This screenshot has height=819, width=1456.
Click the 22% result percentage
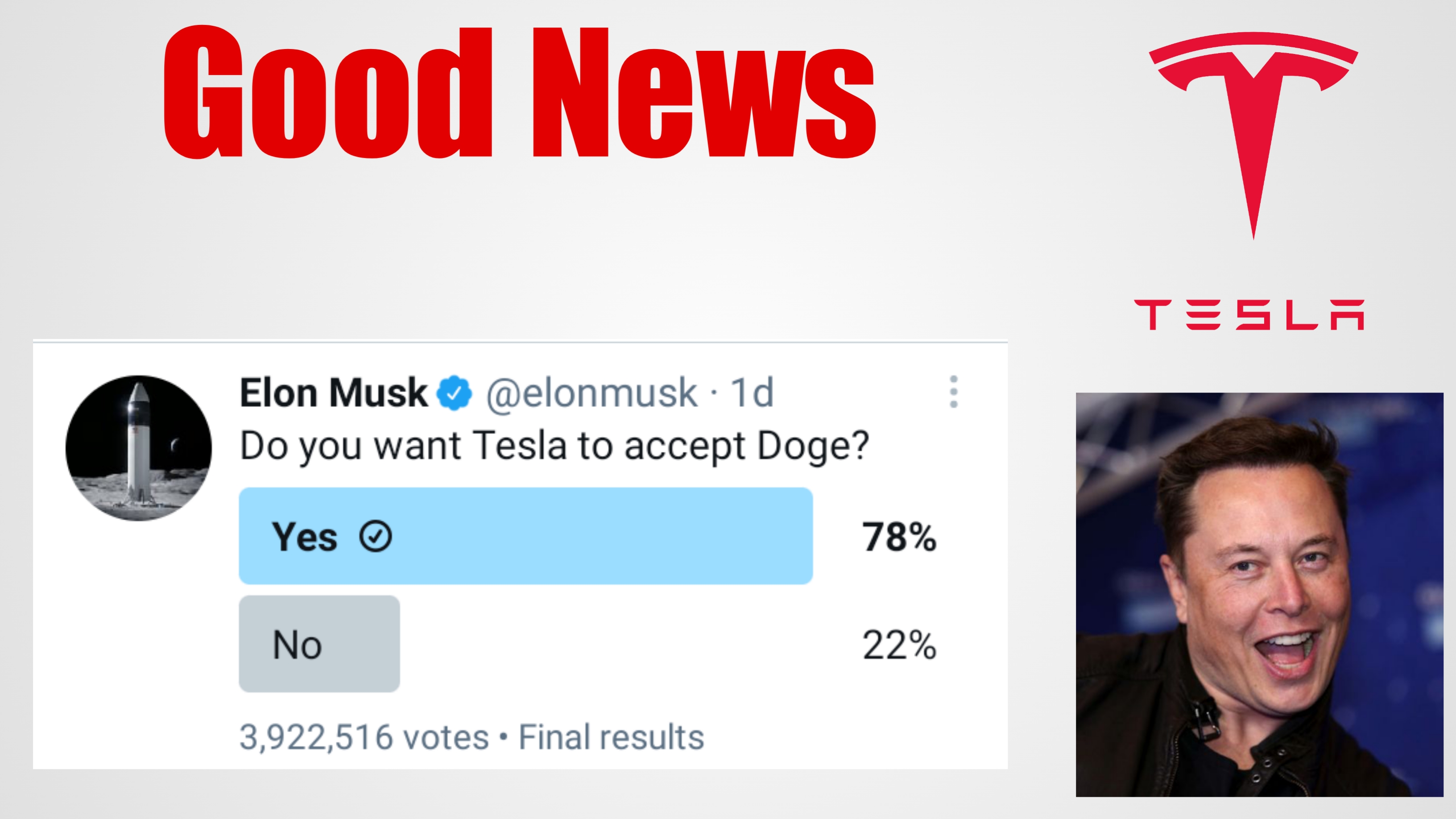click(x=899, y=644)
